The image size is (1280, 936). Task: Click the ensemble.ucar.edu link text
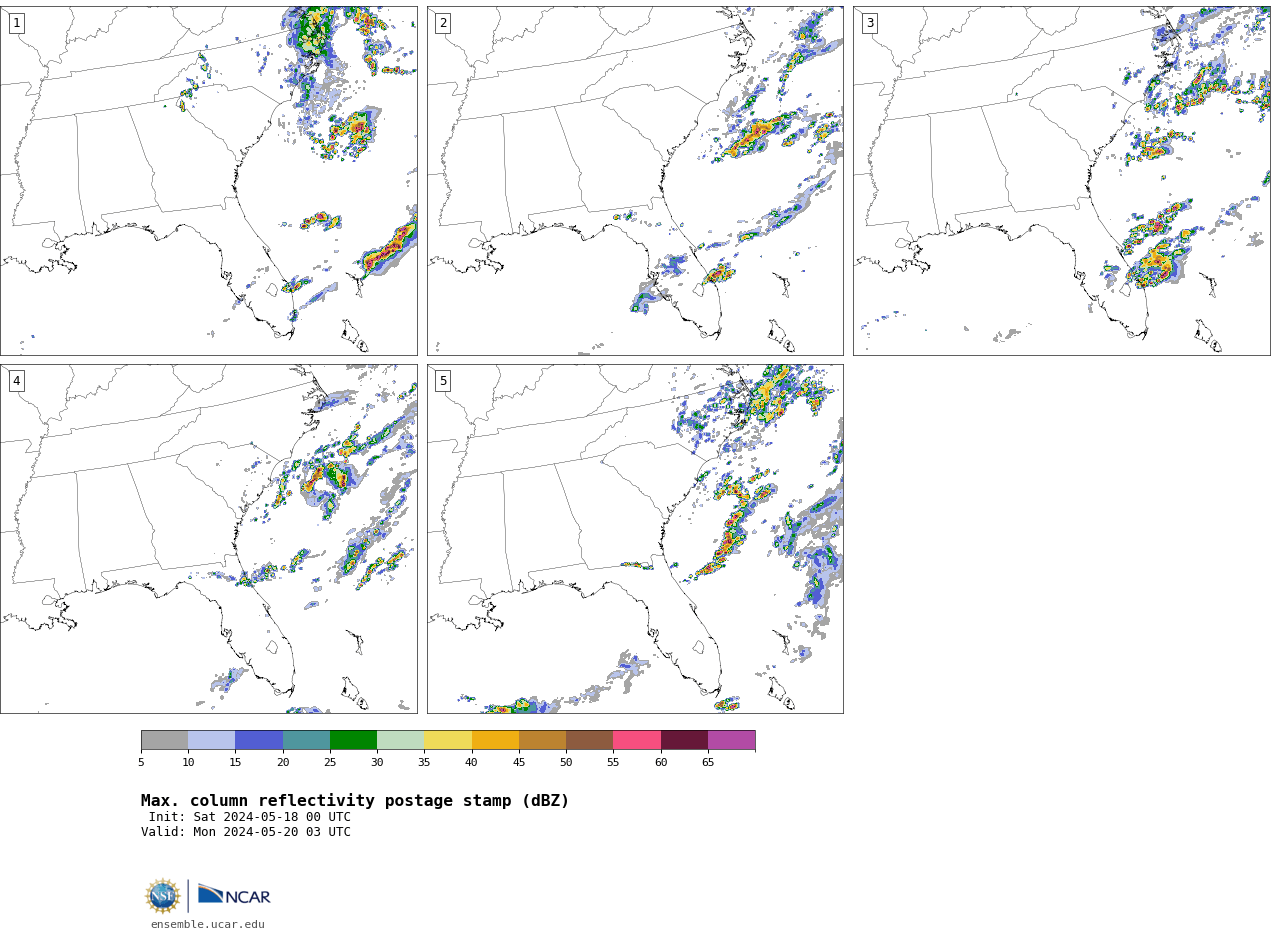point(208,925)
